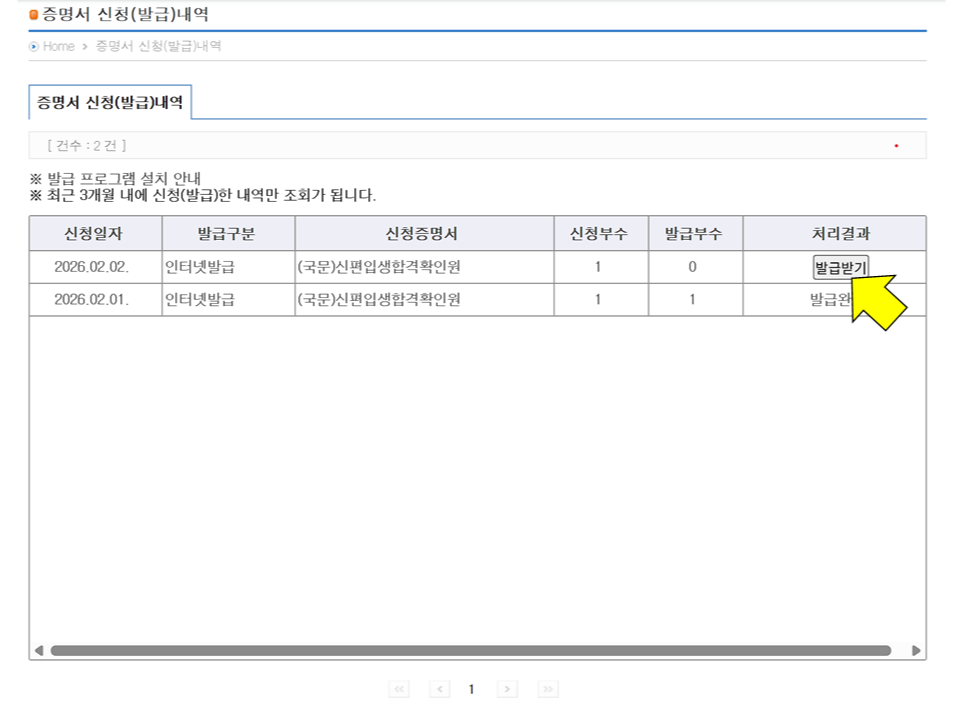Go to previous page arrow
This screenshot has width=957, height=712.
(x=439, y=689)
